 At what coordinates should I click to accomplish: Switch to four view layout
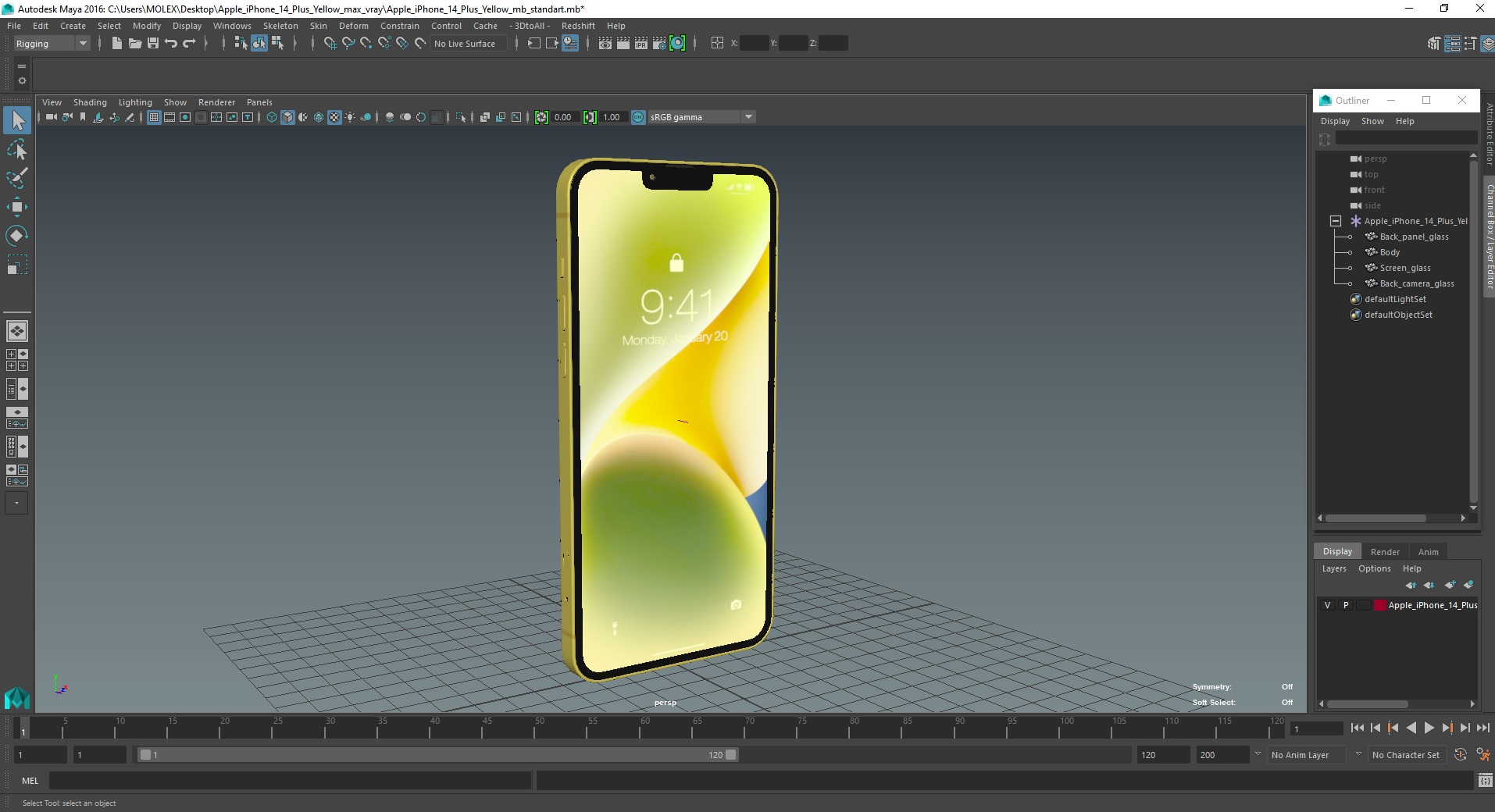tap(17, 360)
